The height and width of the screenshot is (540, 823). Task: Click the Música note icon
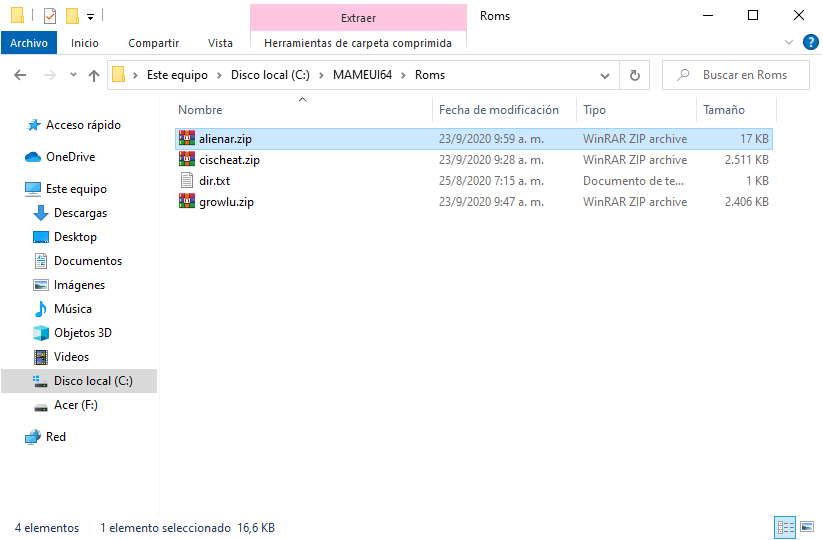click(41, 309)
